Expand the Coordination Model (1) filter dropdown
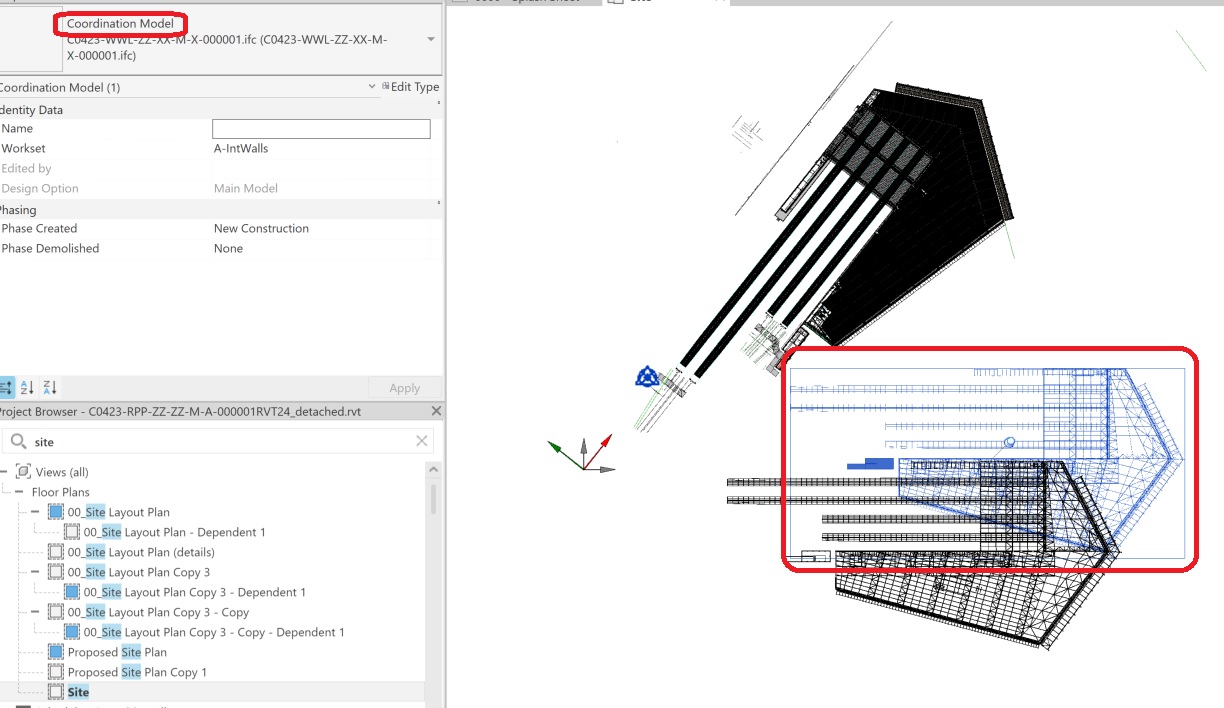 [x=371, y=87]
